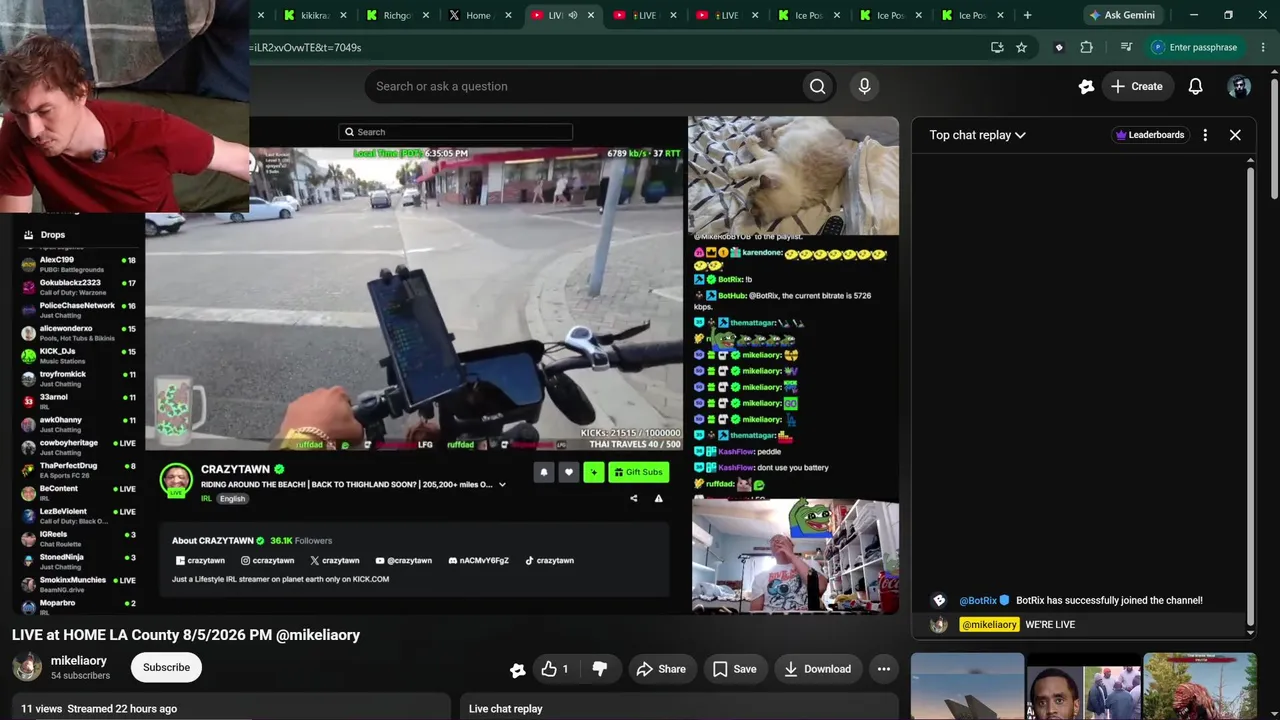This screenshot has width=1280, height=720.
Task: Click the "WE'RE LIVE" chat message
Action: 1050,624
